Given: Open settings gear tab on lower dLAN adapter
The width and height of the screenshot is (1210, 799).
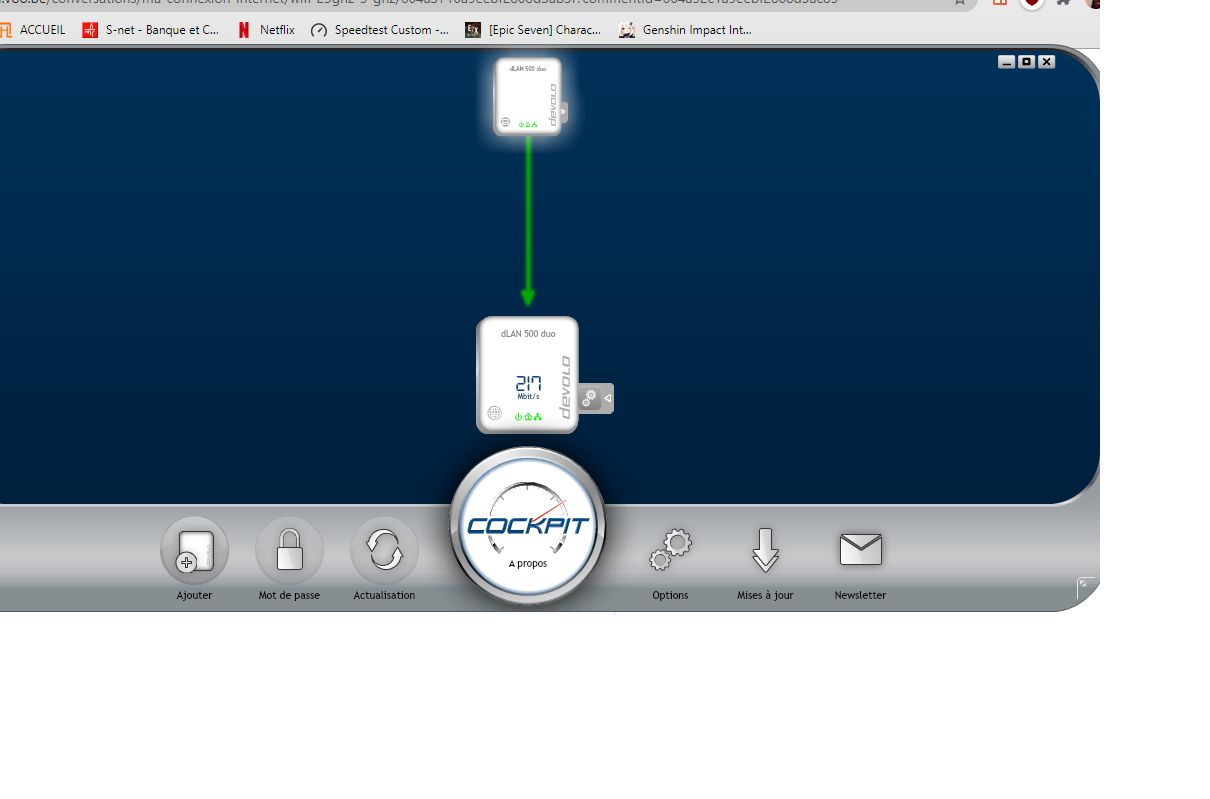Looking at the screenshot, I should [590, 398].
